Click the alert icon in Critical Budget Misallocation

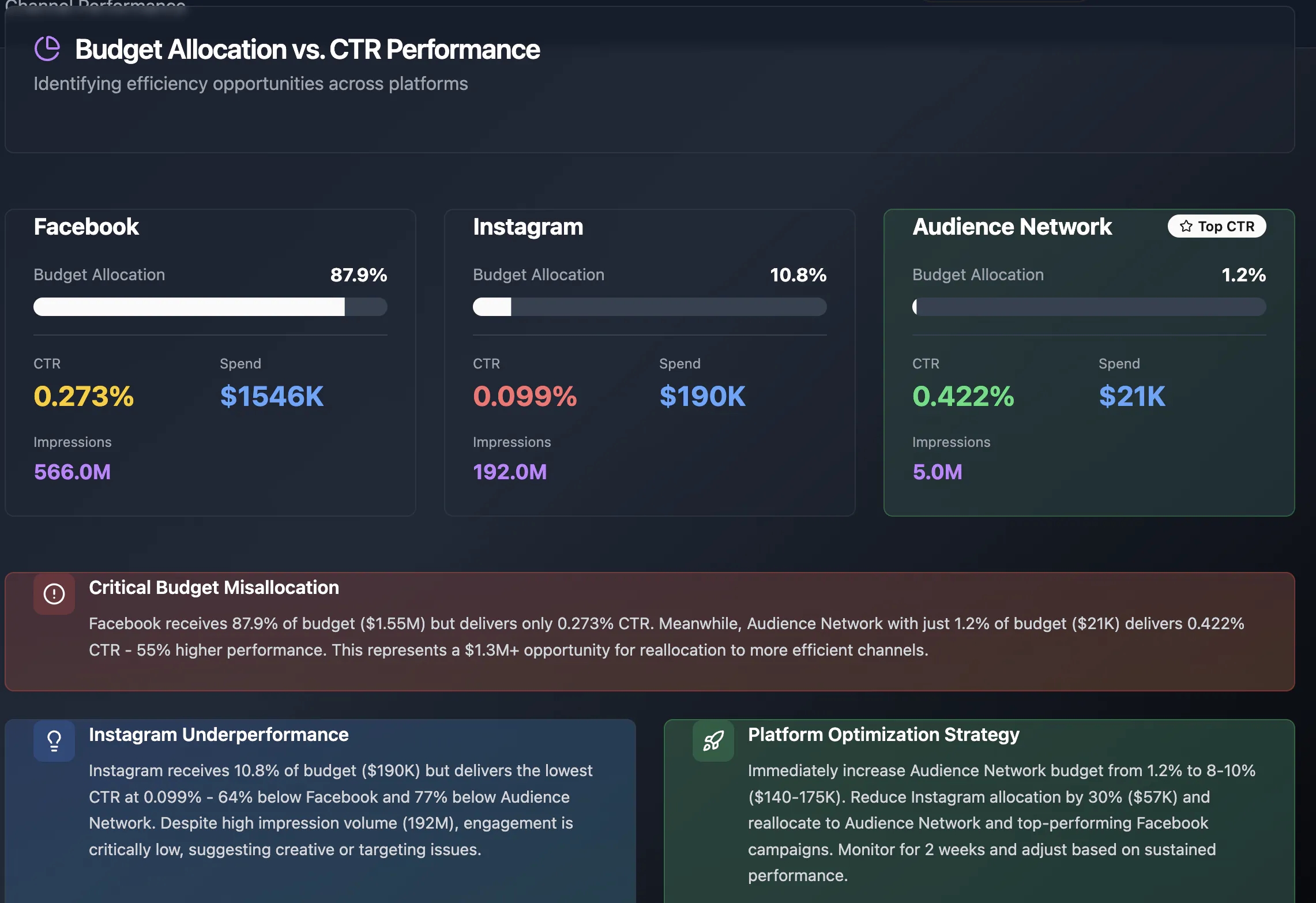click(x=54, y=594)
